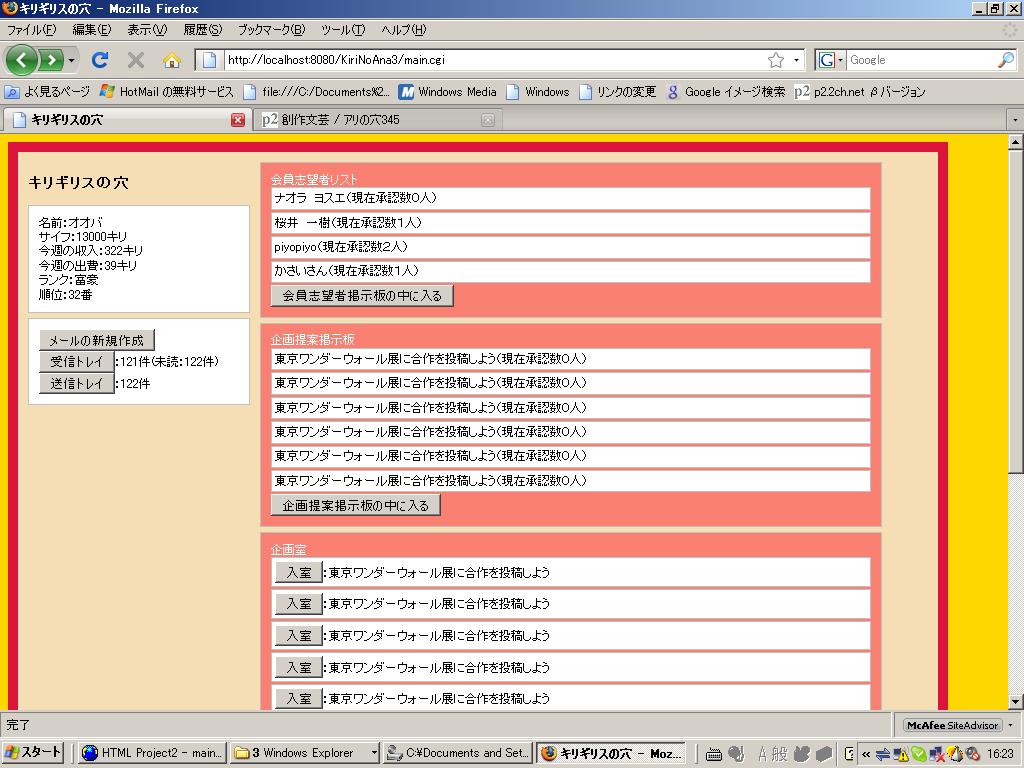Go to the Home page icon
1024x768 pixels.
[x=172, y=61]
